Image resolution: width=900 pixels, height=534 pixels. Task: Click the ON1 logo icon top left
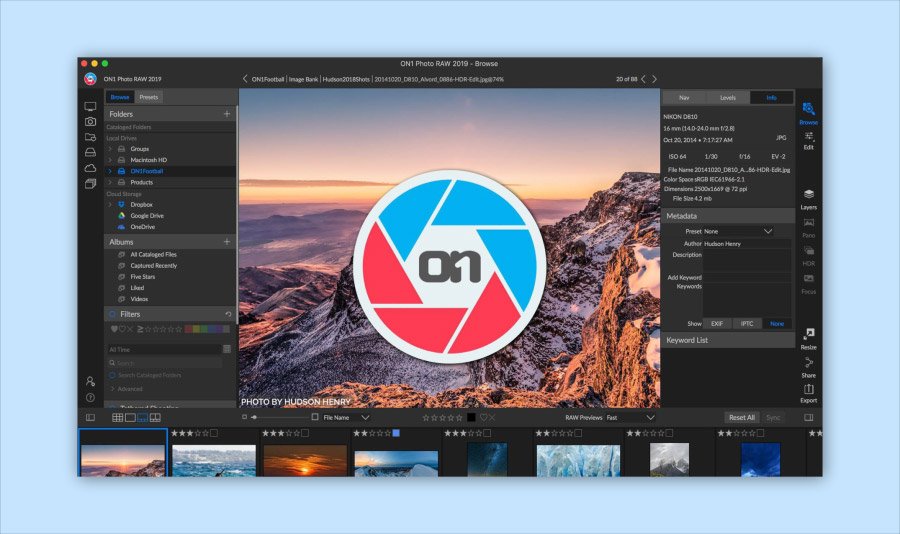click(x=90, y=79)
